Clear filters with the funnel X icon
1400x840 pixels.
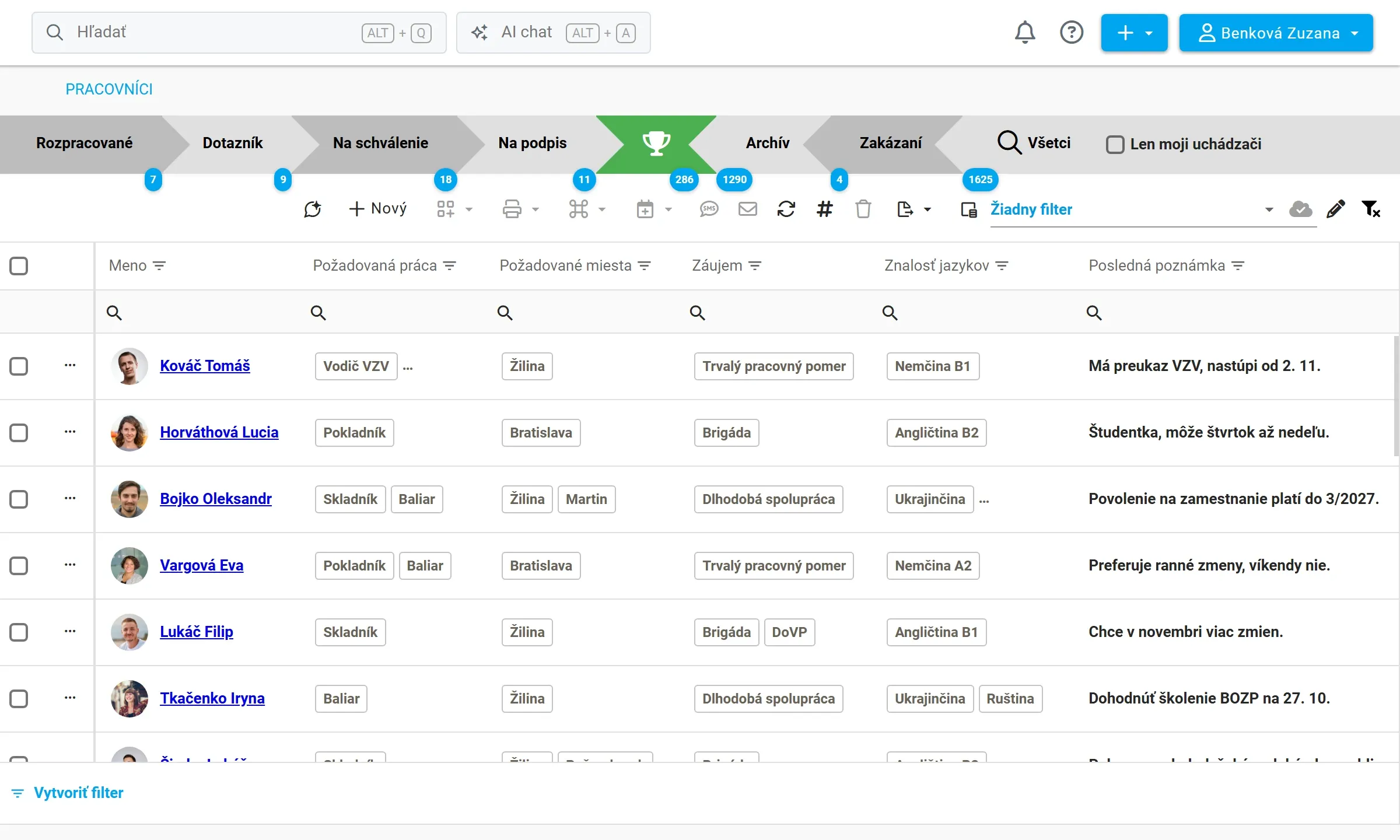coord(1371,209)
